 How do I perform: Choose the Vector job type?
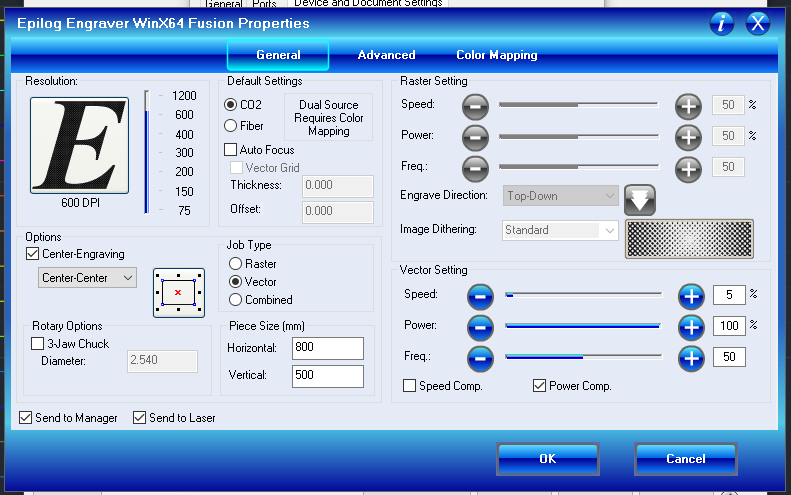pos(235,282)
